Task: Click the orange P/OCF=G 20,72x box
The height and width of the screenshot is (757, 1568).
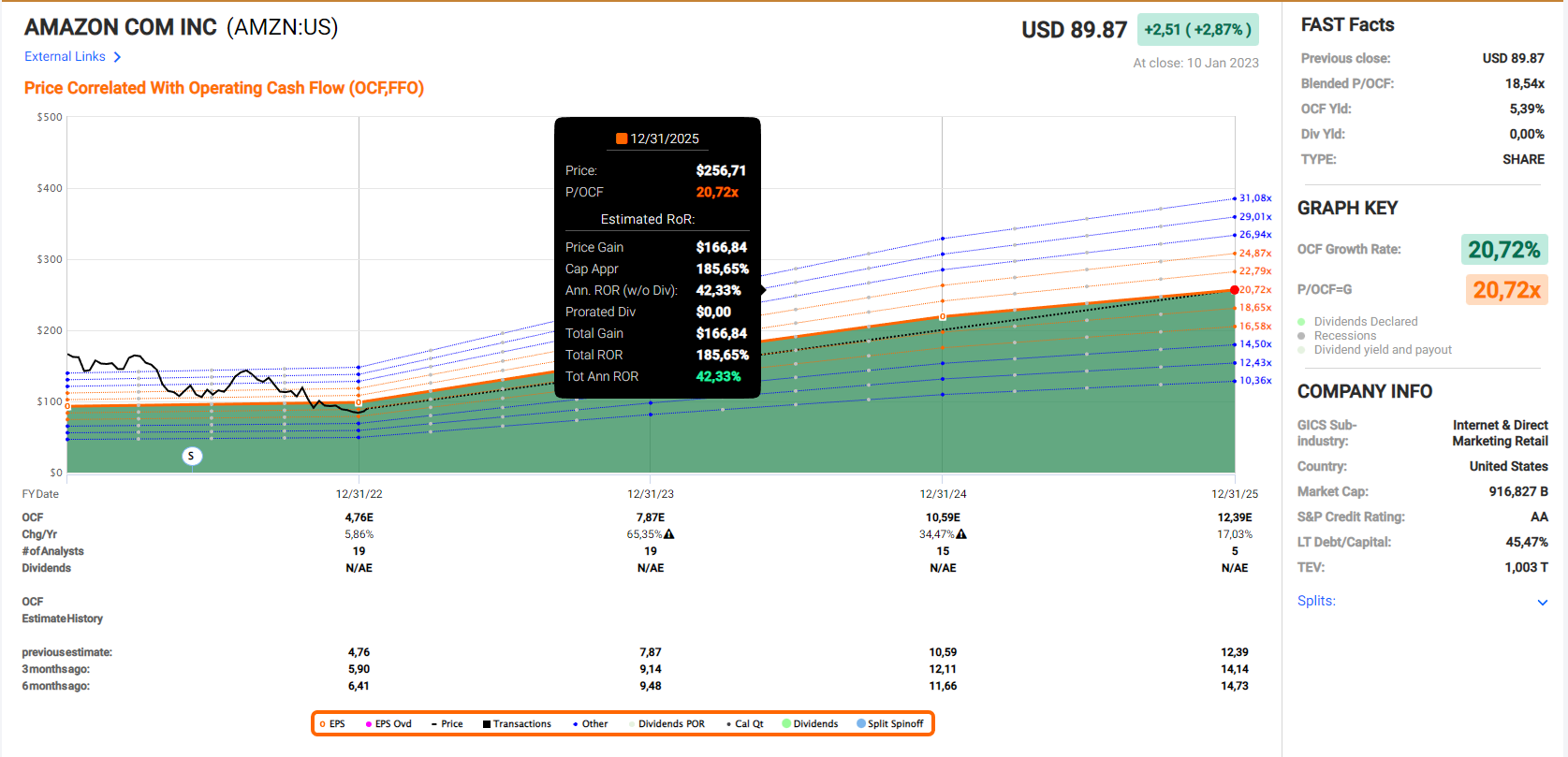Action: (1505, 290)
